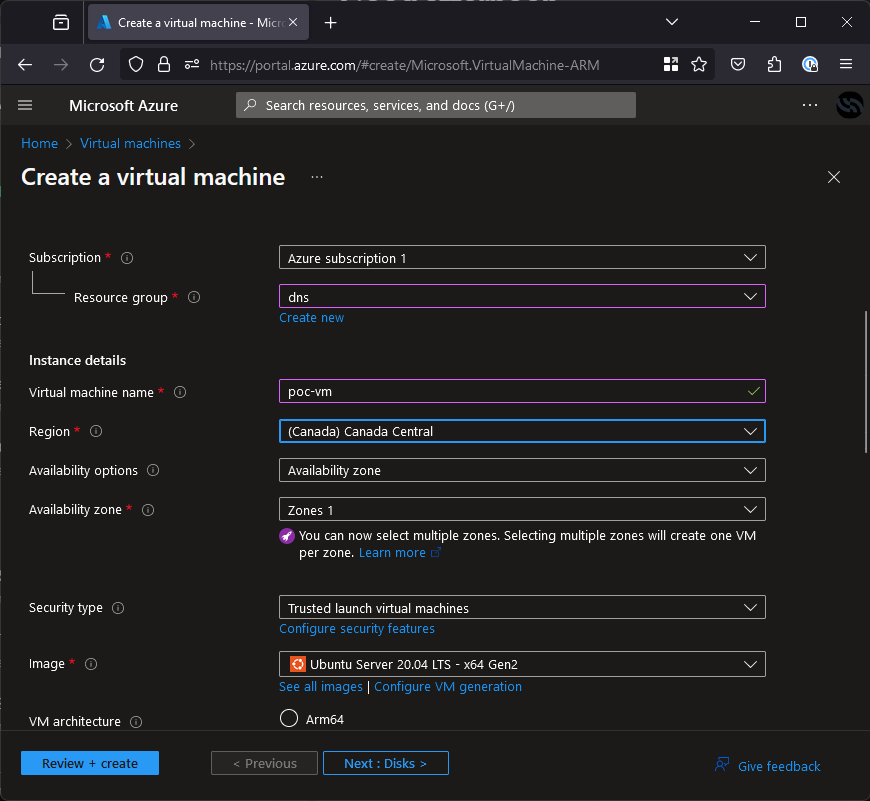Show info tooltip for Security type
870x801 pixels.
(118, 608)
